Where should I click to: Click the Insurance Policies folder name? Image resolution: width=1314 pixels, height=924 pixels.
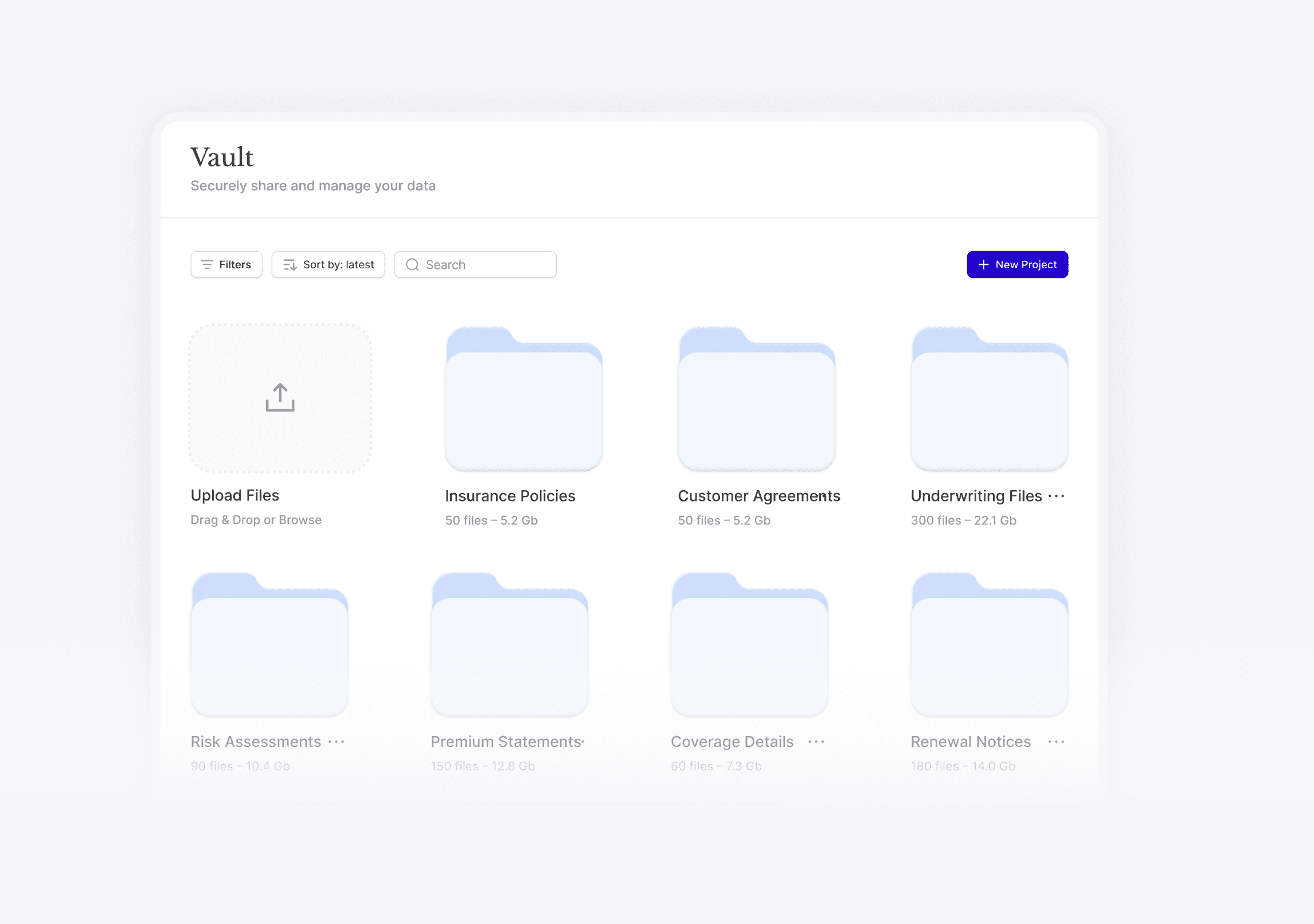(x=510, y=496)
